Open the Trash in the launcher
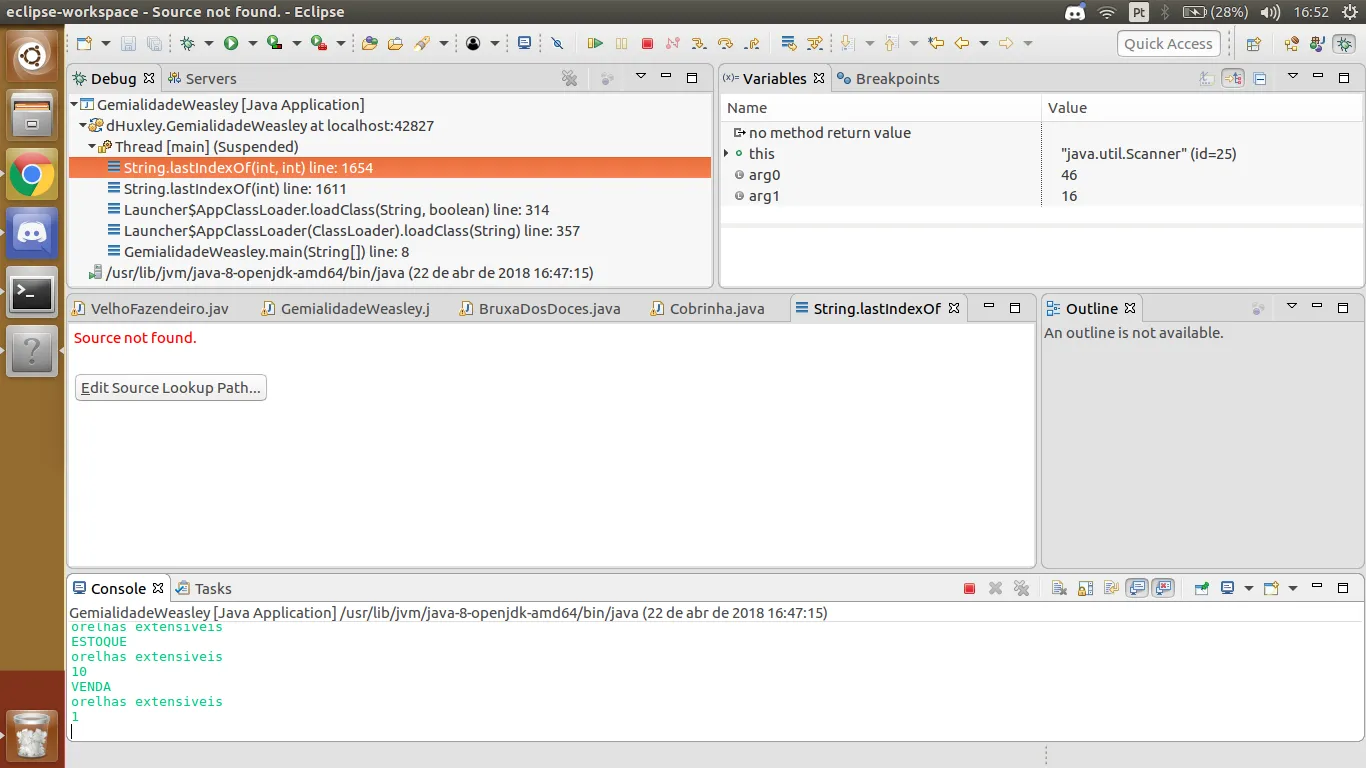 tap(32, 736)
